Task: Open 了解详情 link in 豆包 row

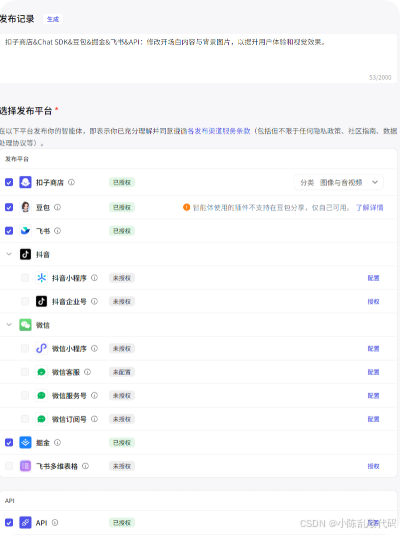Action: tap(369, 207)
